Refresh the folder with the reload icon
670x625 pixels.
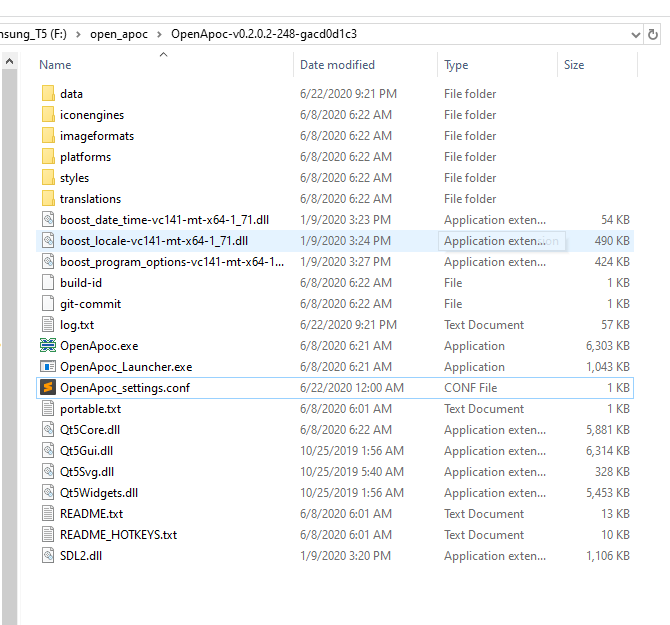(x=652, y=34)
